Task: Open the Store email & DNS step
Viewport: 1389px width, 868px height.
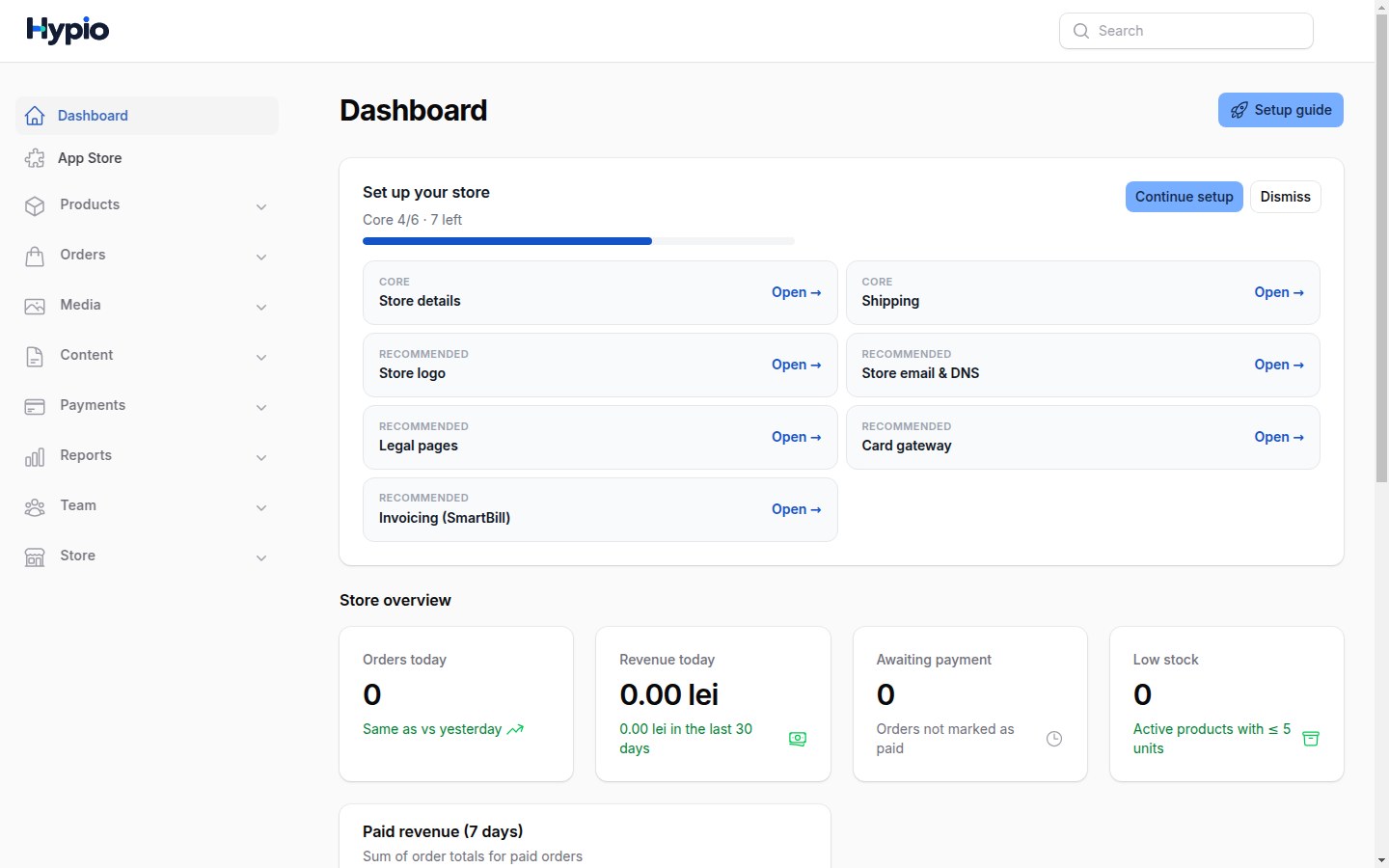Action: point(1082,365)
